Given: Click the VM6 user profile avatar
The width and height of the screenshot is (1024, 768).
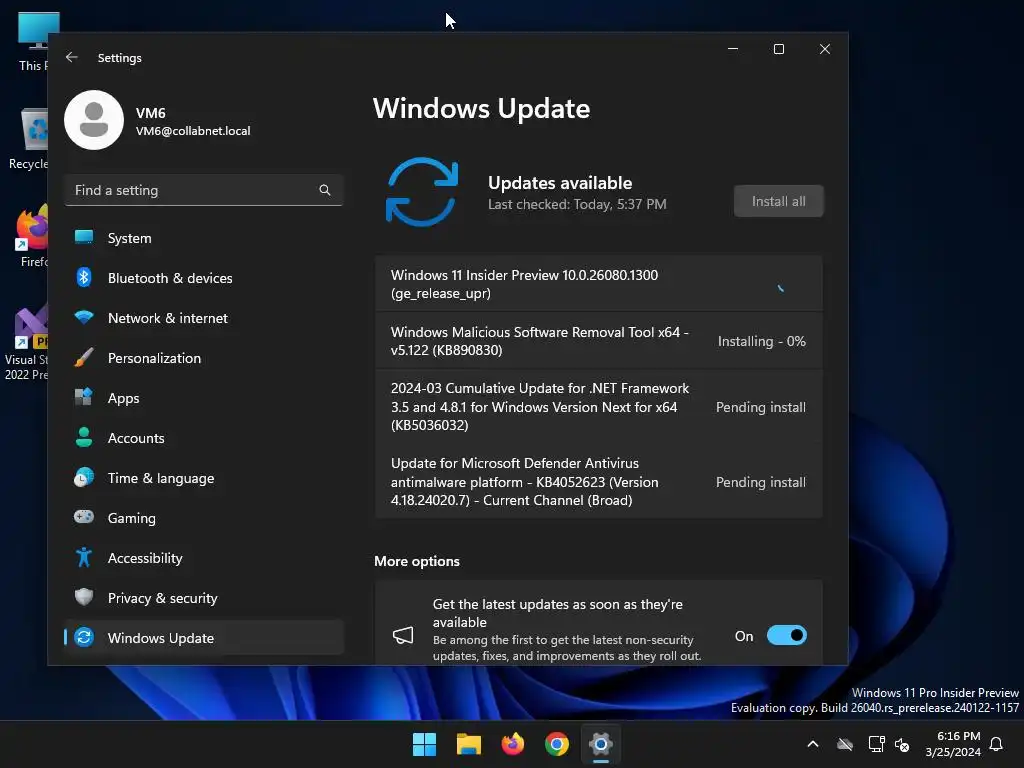Looking at the screenshot, I should click(x=94, y=120).
